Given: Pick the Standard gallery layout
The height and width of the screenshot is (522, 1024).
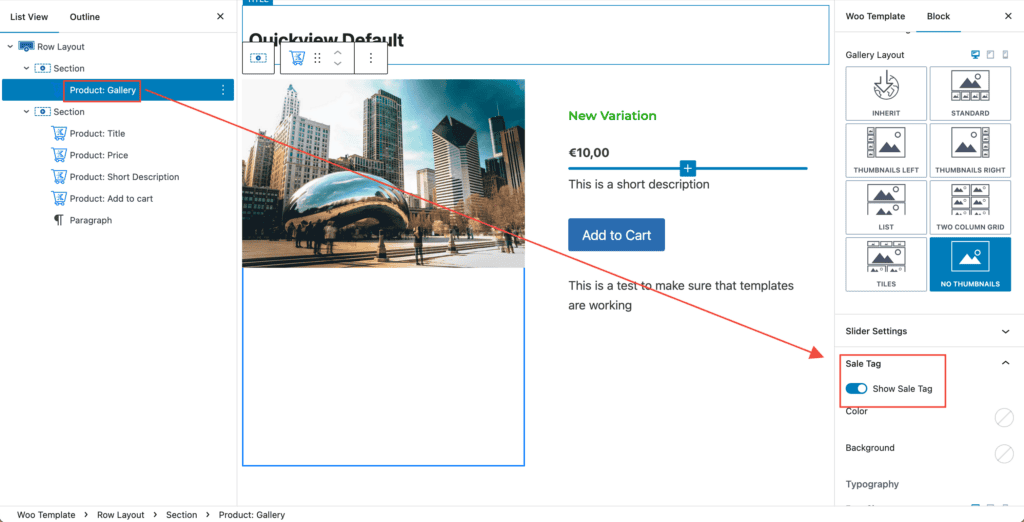Looking at the screenshot, I should click(x=969, y=92).
